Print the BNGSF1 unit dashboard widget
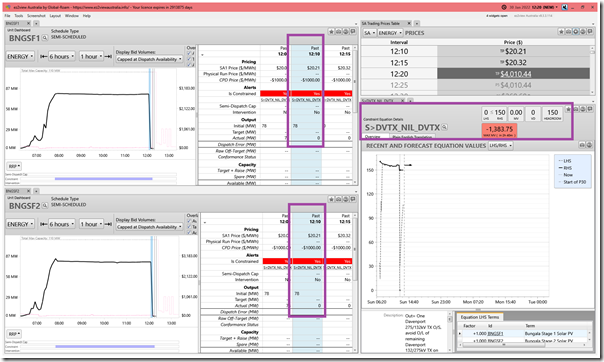Screen dimensions: 604x362 (346, 32)
